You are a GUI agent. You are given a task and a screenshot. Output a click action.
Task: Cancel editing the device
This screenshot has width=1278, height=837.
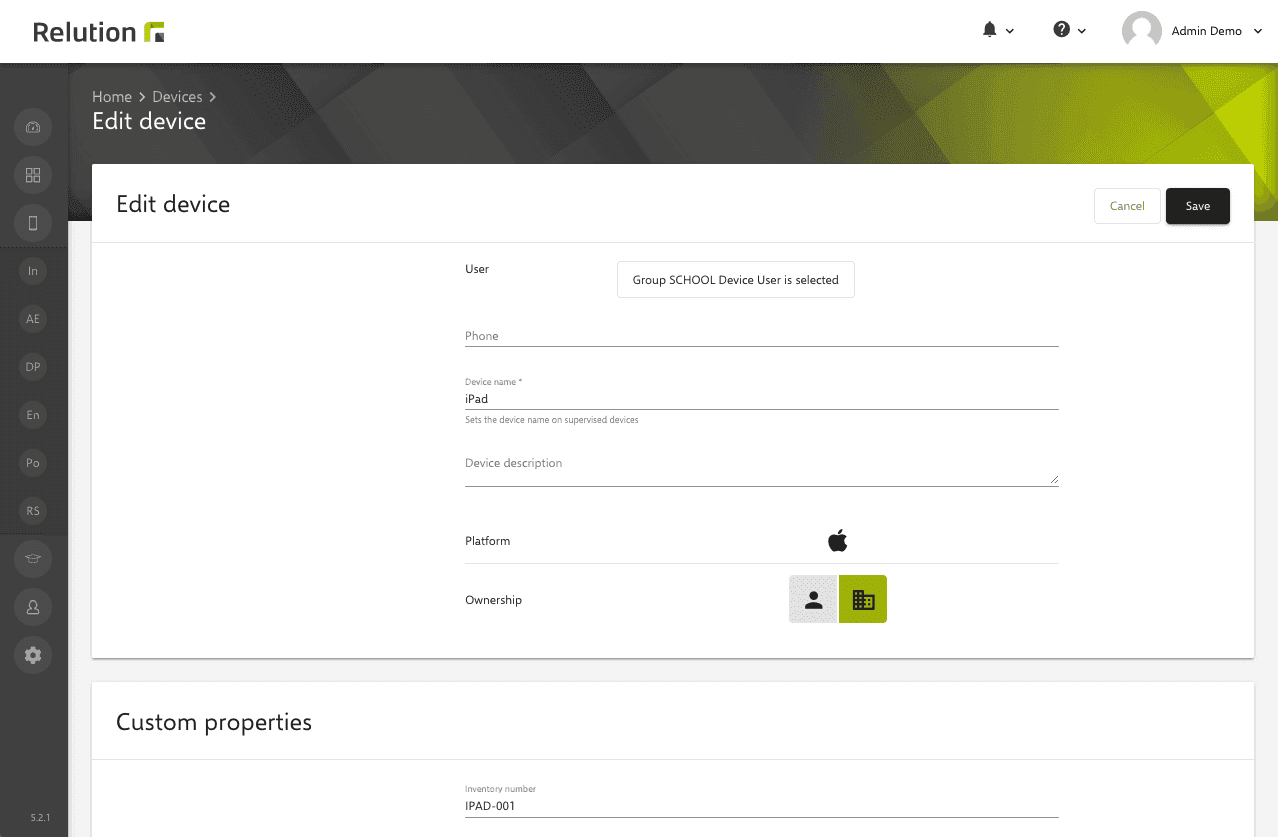1127,206
